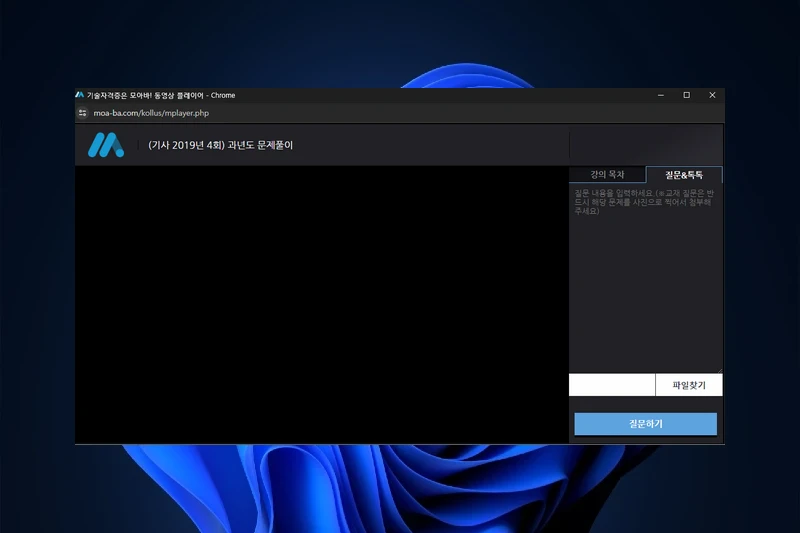Minimize the Chrome player window

661,95
